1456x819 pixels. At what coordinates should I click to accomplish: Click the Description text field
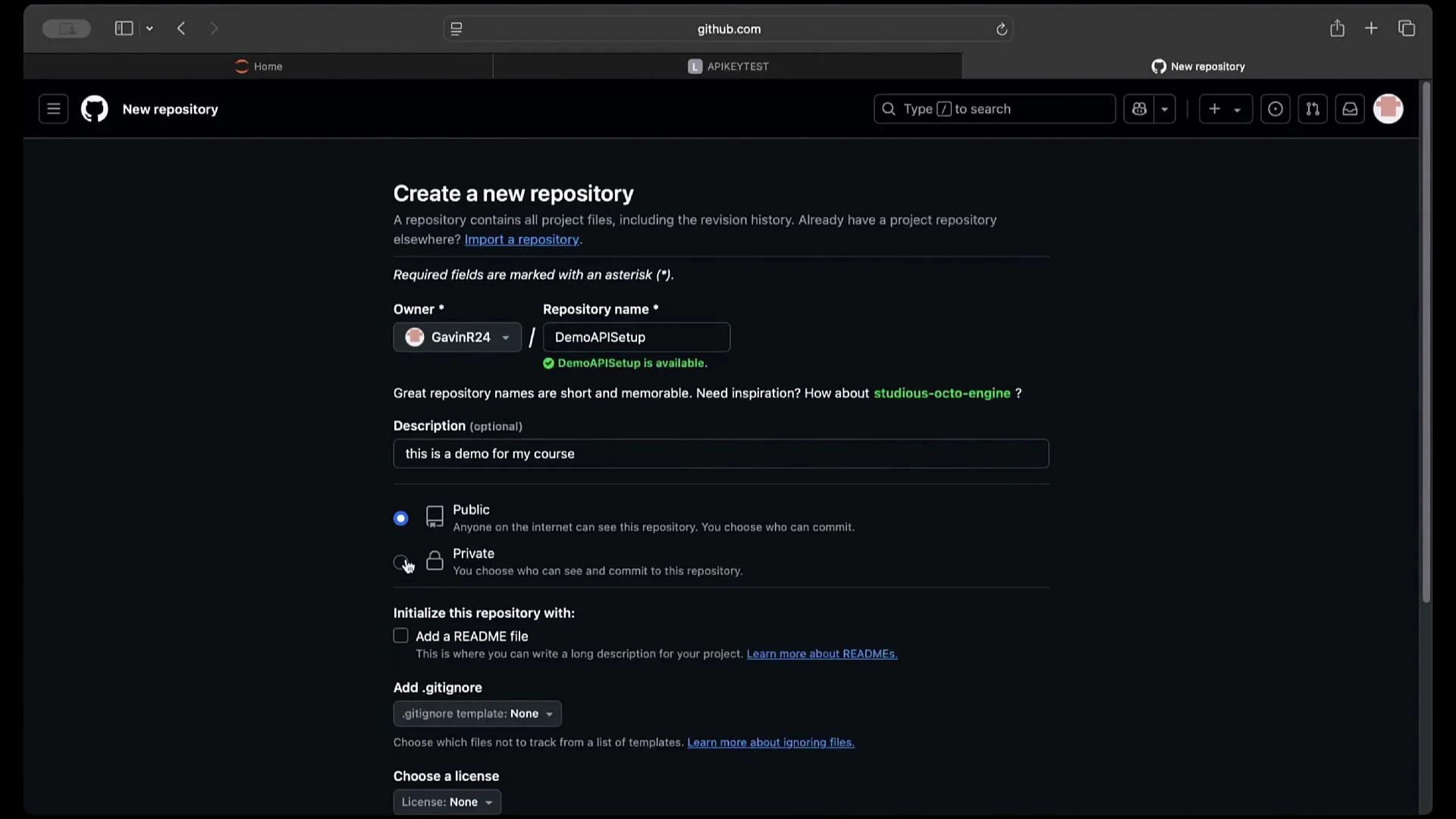pos(721,453)
